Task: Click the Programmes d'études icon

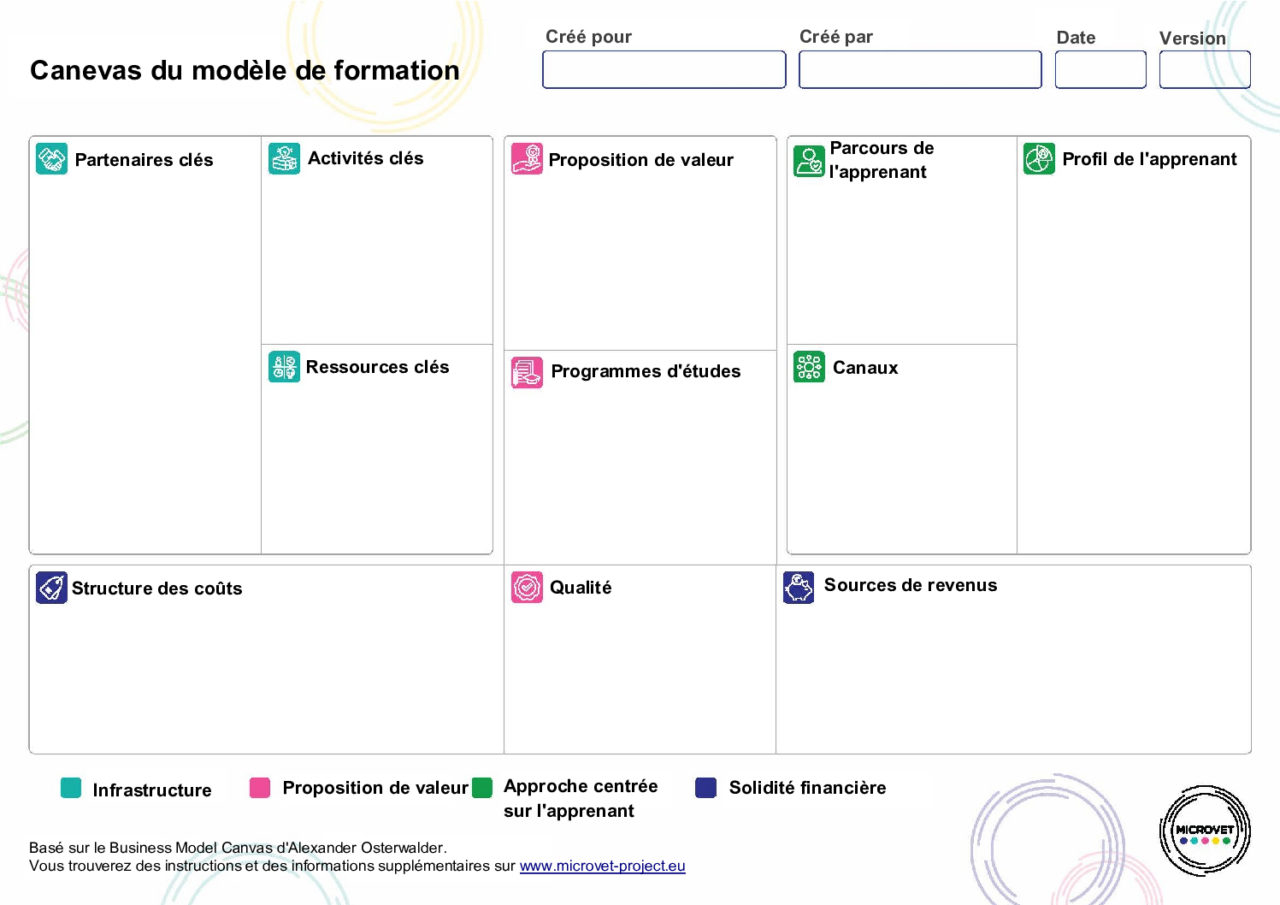Action: click(x=527, y=372)
